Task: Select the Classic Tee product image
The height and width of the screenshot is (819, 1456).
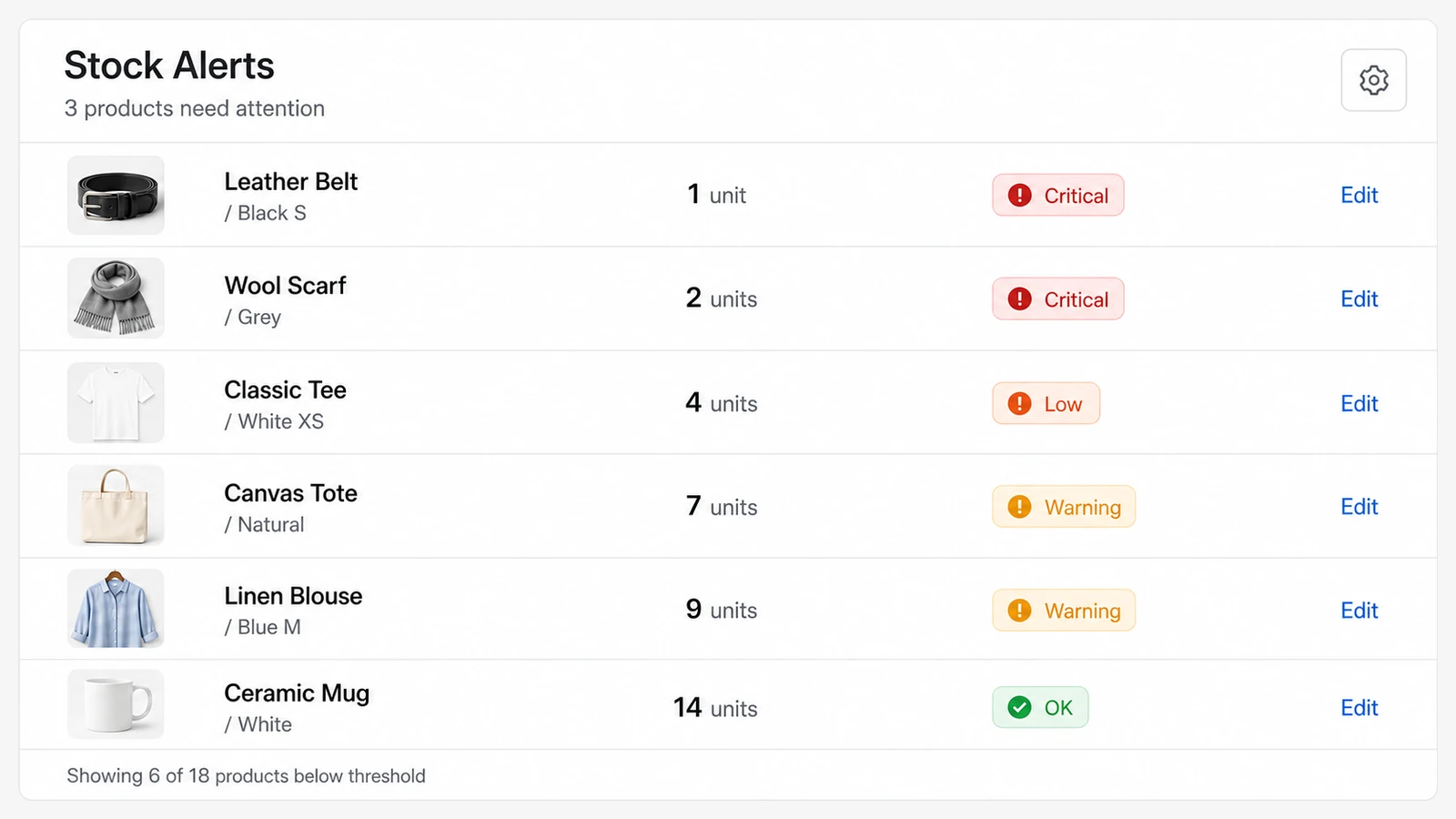Action: (x=116, y=402)
